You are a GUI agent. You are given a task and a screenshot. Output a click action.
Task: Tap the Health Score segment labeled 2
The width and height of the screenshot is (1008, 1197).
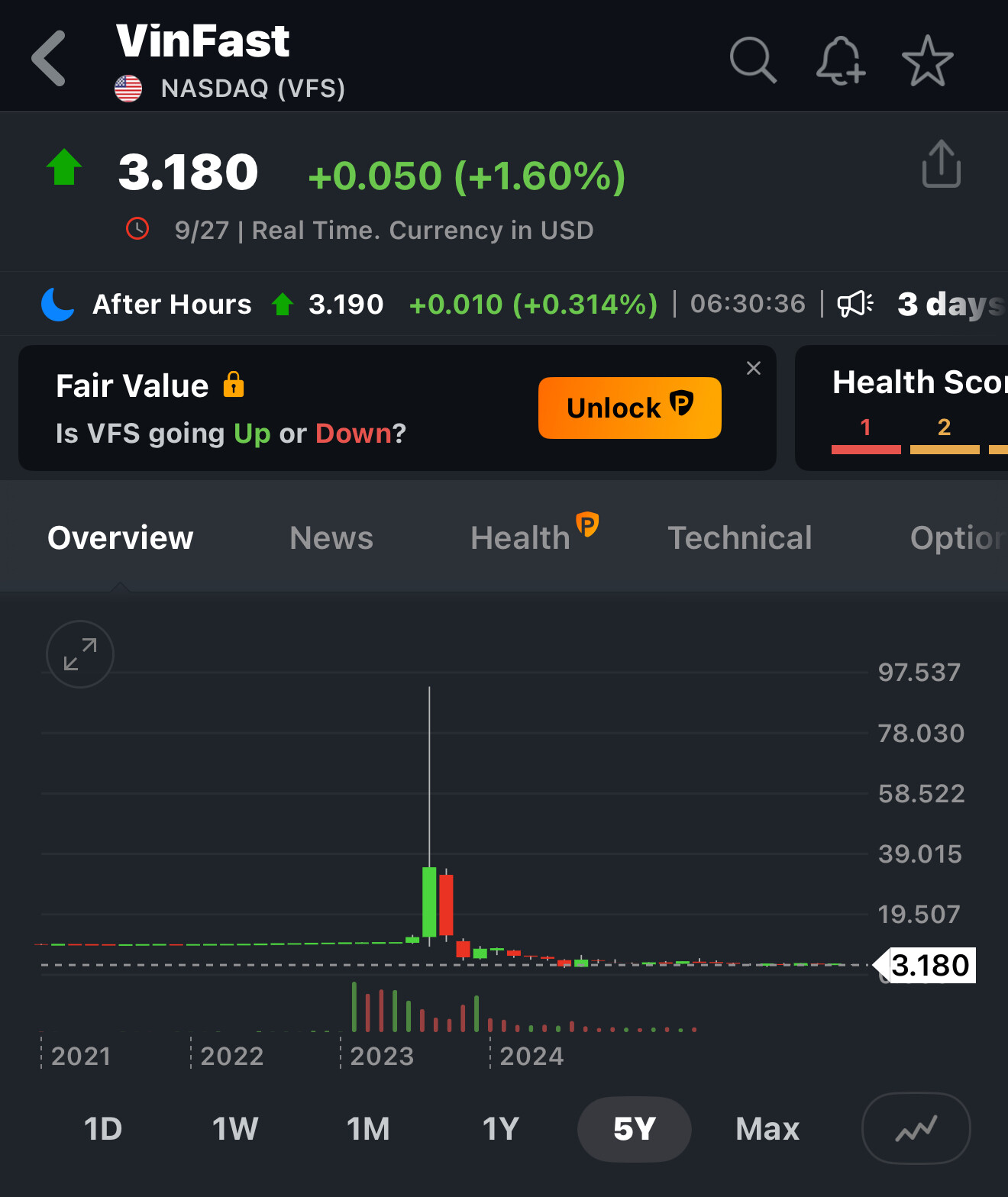945,435
